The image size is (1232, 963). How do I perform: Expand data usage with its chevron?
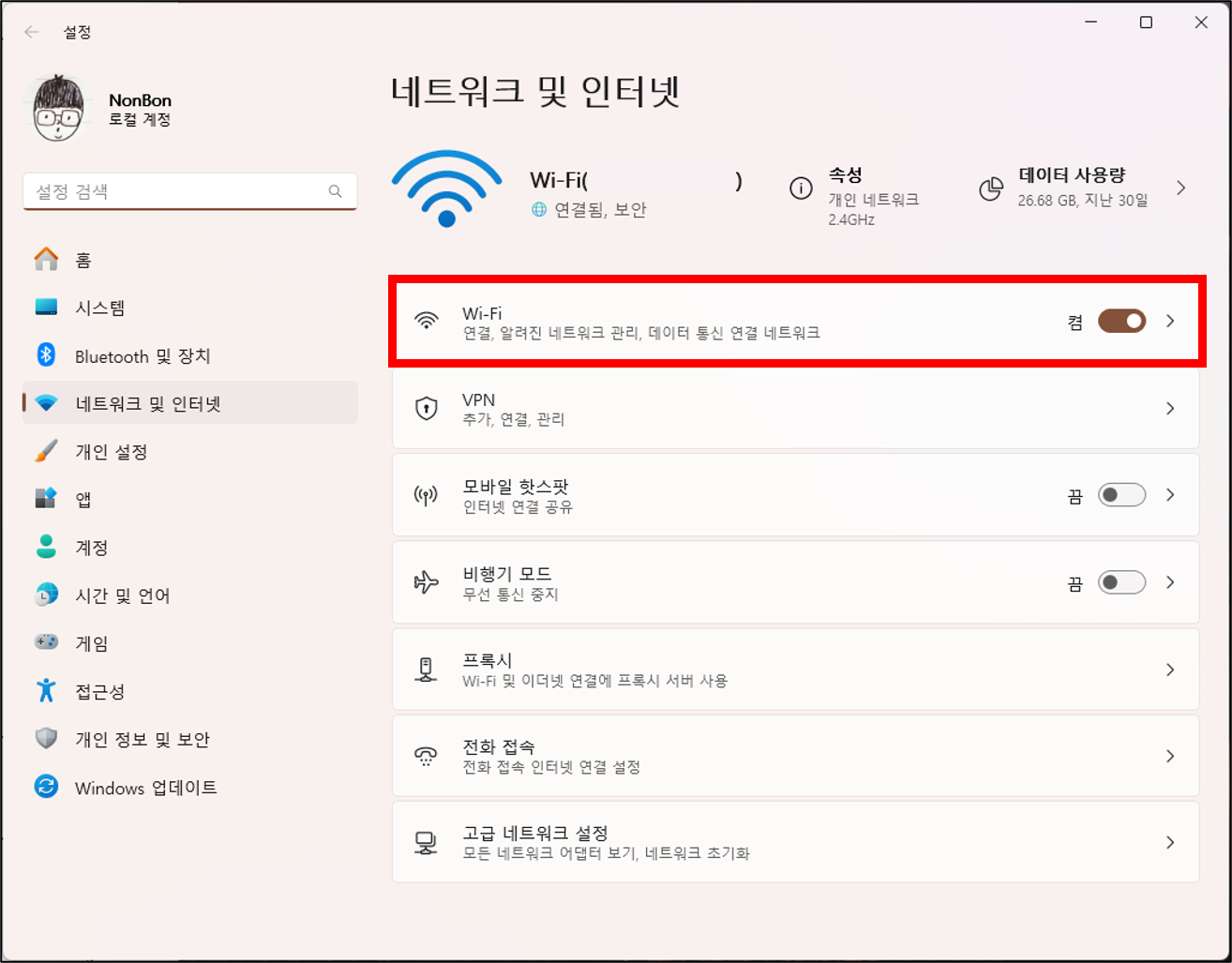pos(1180,188)
